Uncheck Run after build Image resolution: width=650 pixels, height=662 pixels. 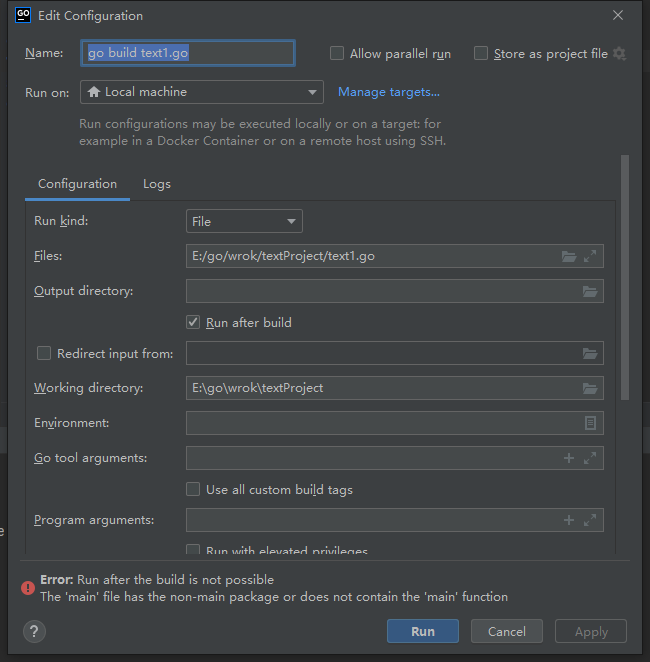194,323
